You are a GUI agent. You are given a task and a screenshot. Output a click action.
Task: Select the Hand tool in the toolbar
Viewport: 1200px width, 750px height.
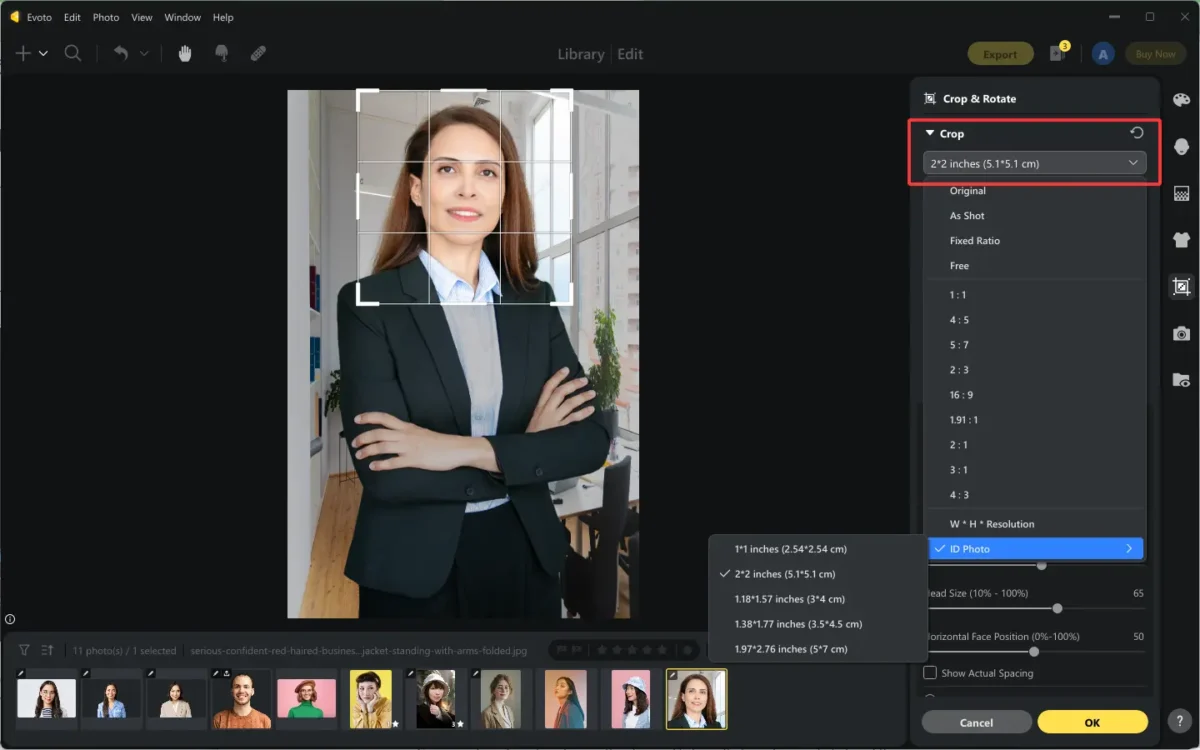pos(184,53)
